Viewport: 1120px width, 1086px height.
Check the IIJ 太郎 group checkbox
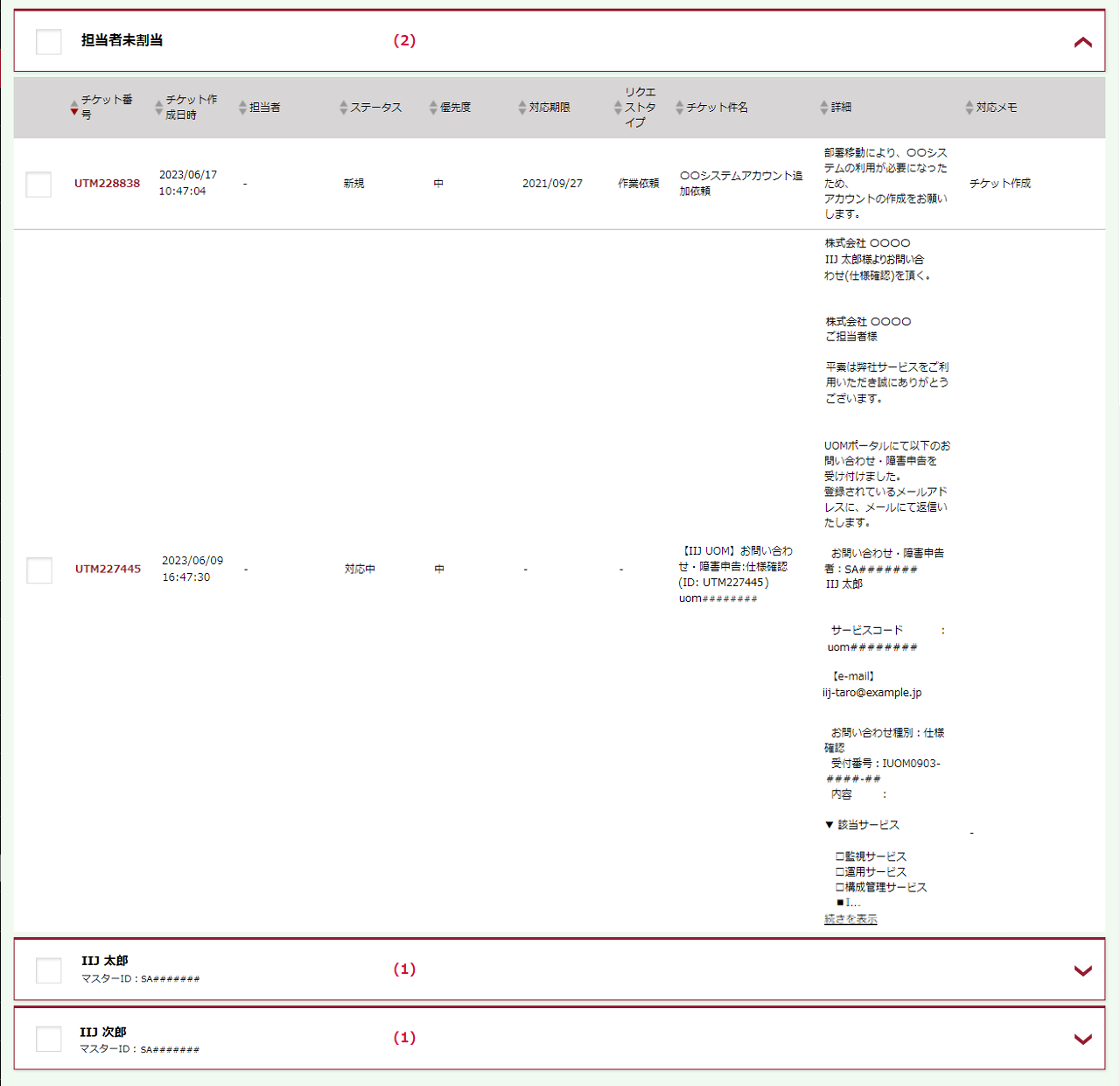pyautogui.click(x=48, y=970)
